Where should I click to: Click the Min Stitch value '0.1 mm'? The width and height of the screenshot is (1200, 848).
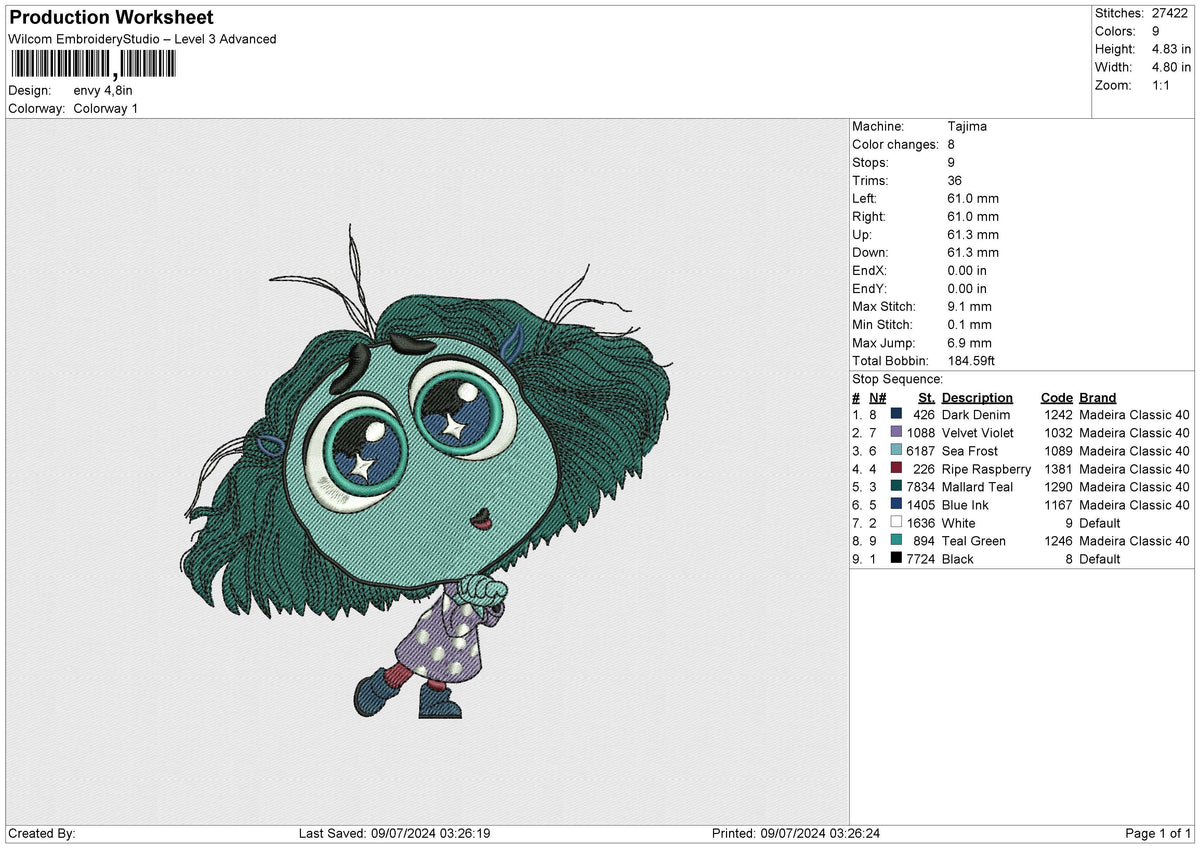click(x=969, y=324)
